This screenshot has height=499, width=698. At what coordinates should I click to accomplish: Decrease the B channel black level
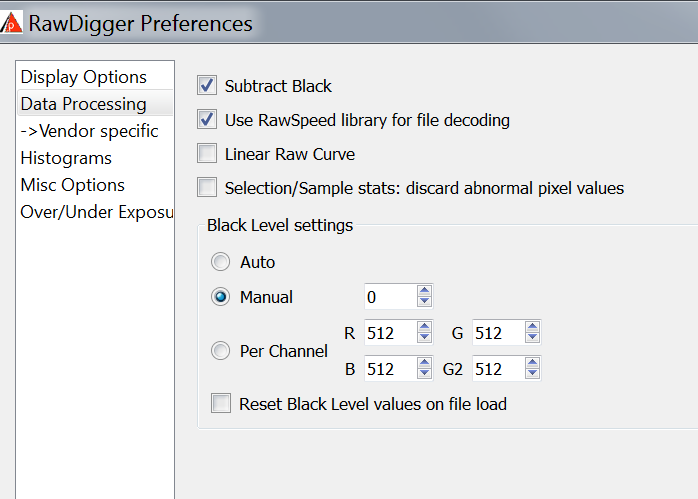pyautogui.click(x=425, y=373)
